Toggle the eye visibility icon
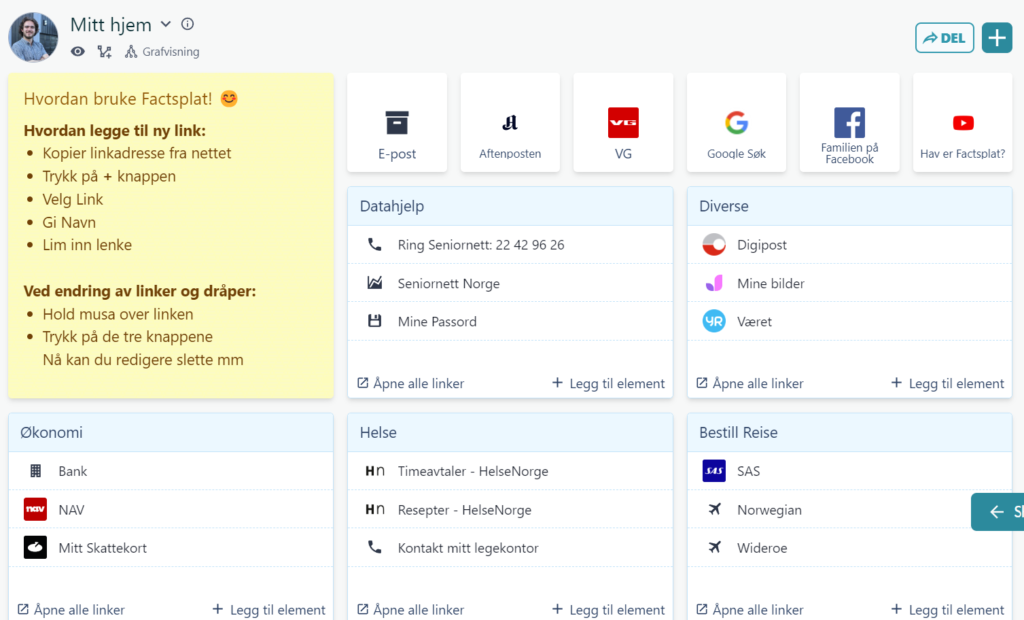Viewport: 1024px width, 620px height. (x=78, y=52)
